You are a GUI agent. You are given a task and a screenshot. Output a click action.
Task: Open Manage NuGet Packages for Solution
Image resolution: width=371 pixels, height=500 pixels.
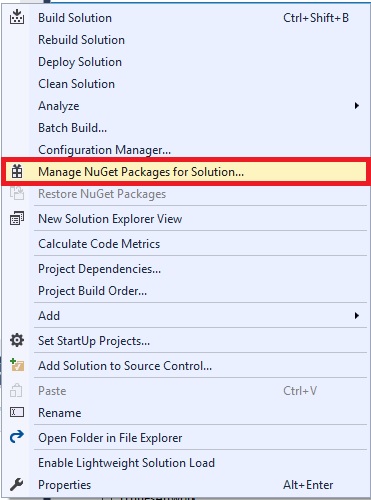(x=185, y=172)
